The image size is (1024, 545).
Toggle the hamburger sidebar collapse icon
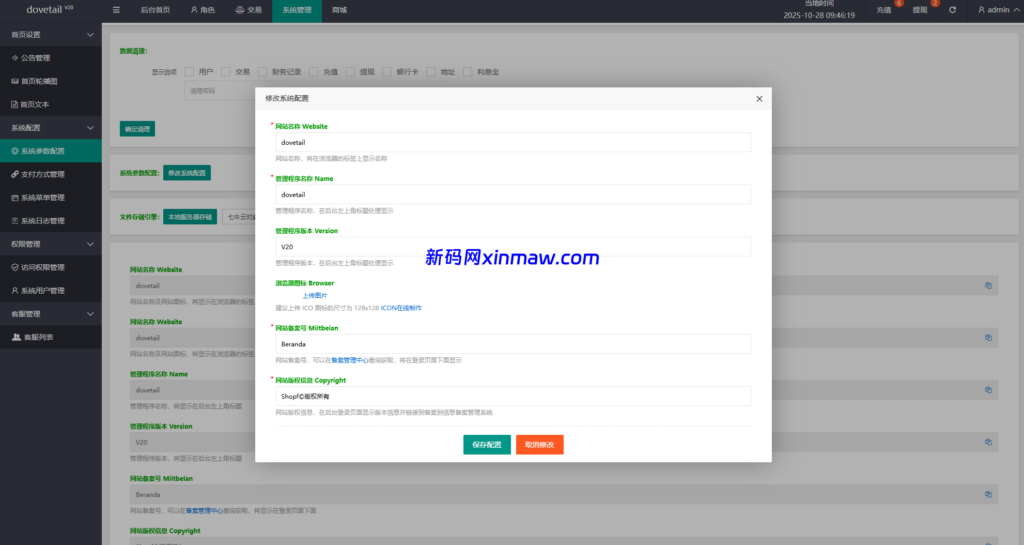[x=116, y=10]
